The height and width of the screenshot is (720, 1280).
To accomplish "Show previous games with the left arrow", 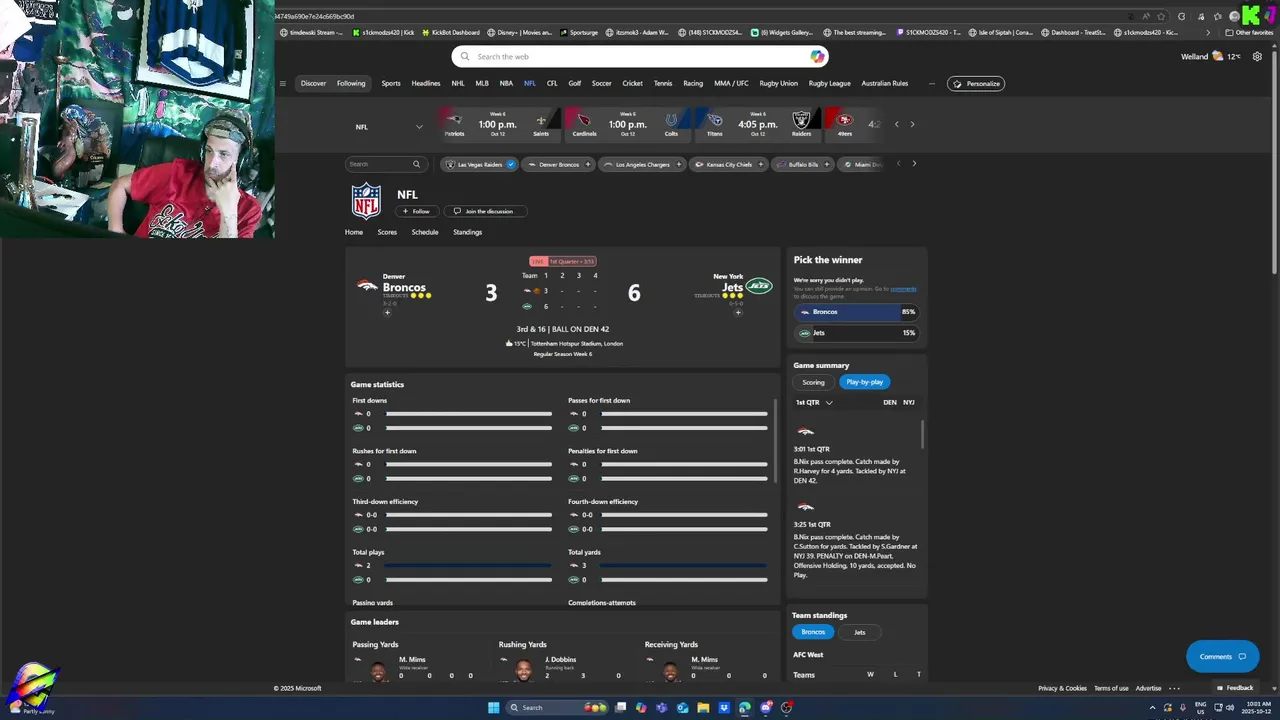I will 896,125.
